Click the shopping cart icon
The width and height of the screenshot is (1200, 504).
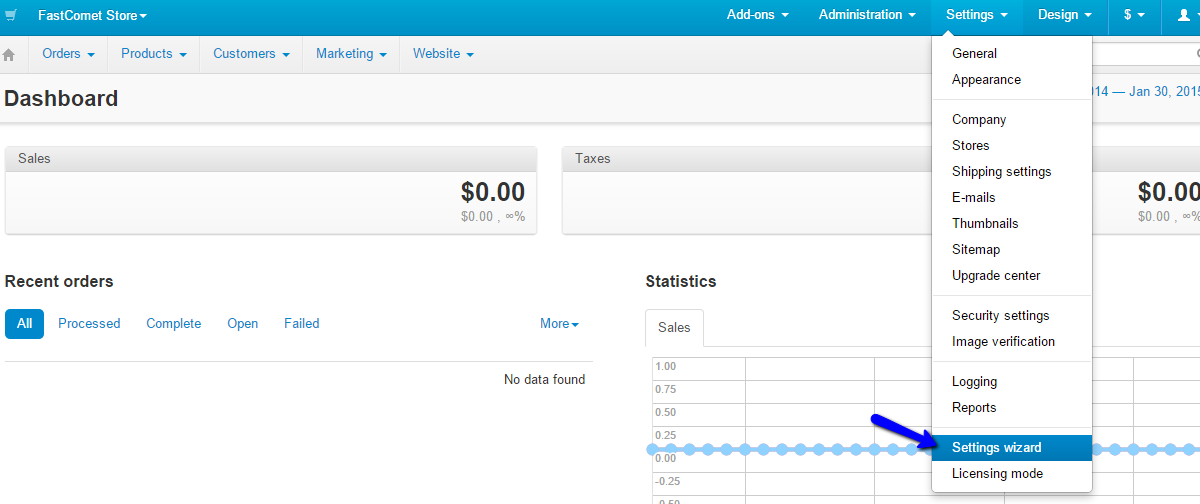[x=11, y=16]
